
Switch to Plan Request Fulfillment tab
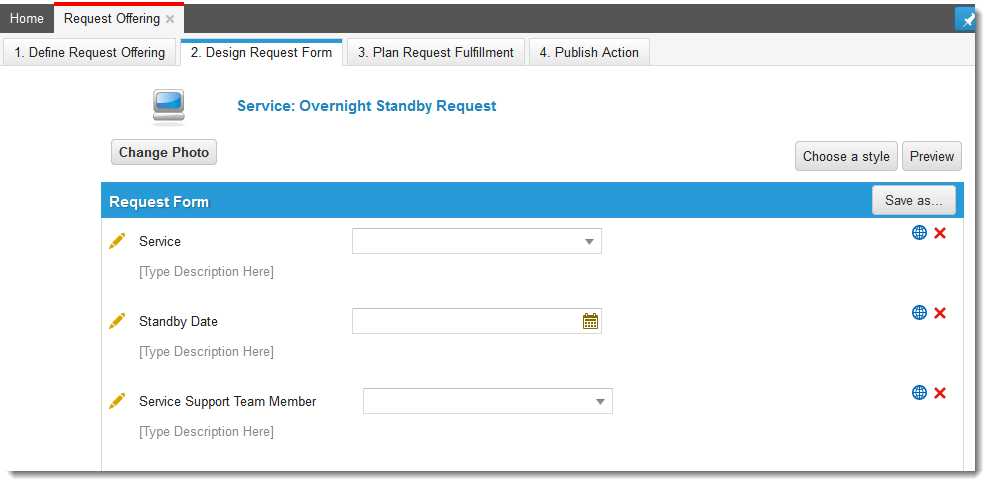435,53
